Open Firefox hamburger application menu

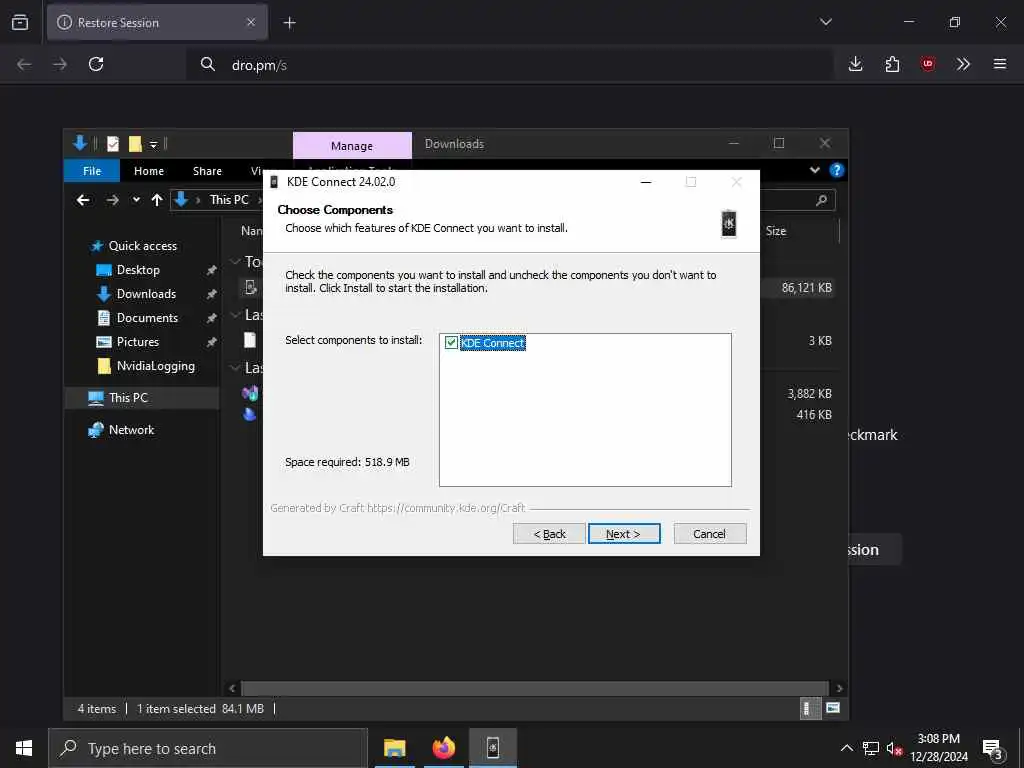pos(1000,64)
